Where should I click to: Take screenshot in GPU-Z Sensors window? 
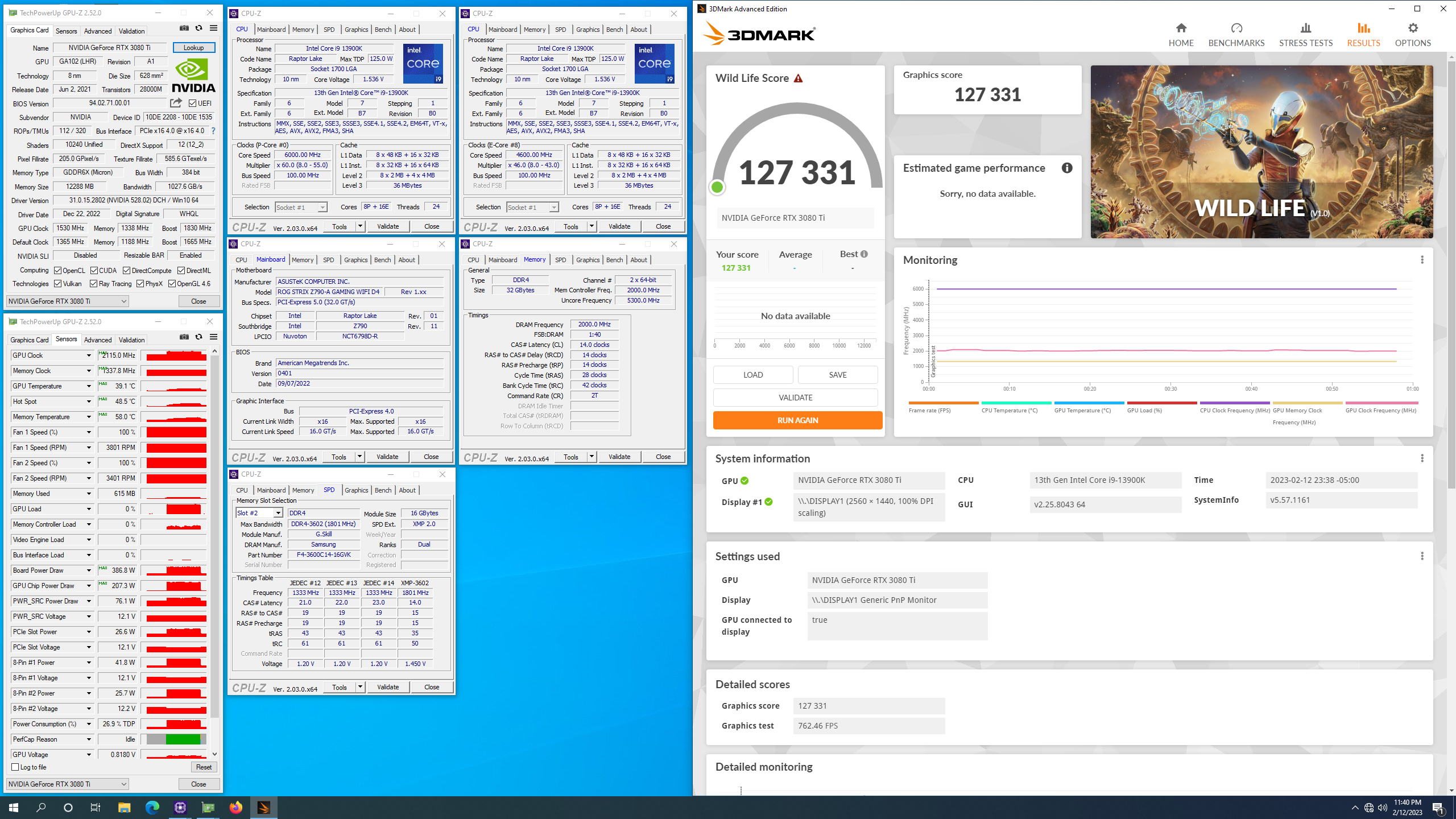click(x=184, y=337)
